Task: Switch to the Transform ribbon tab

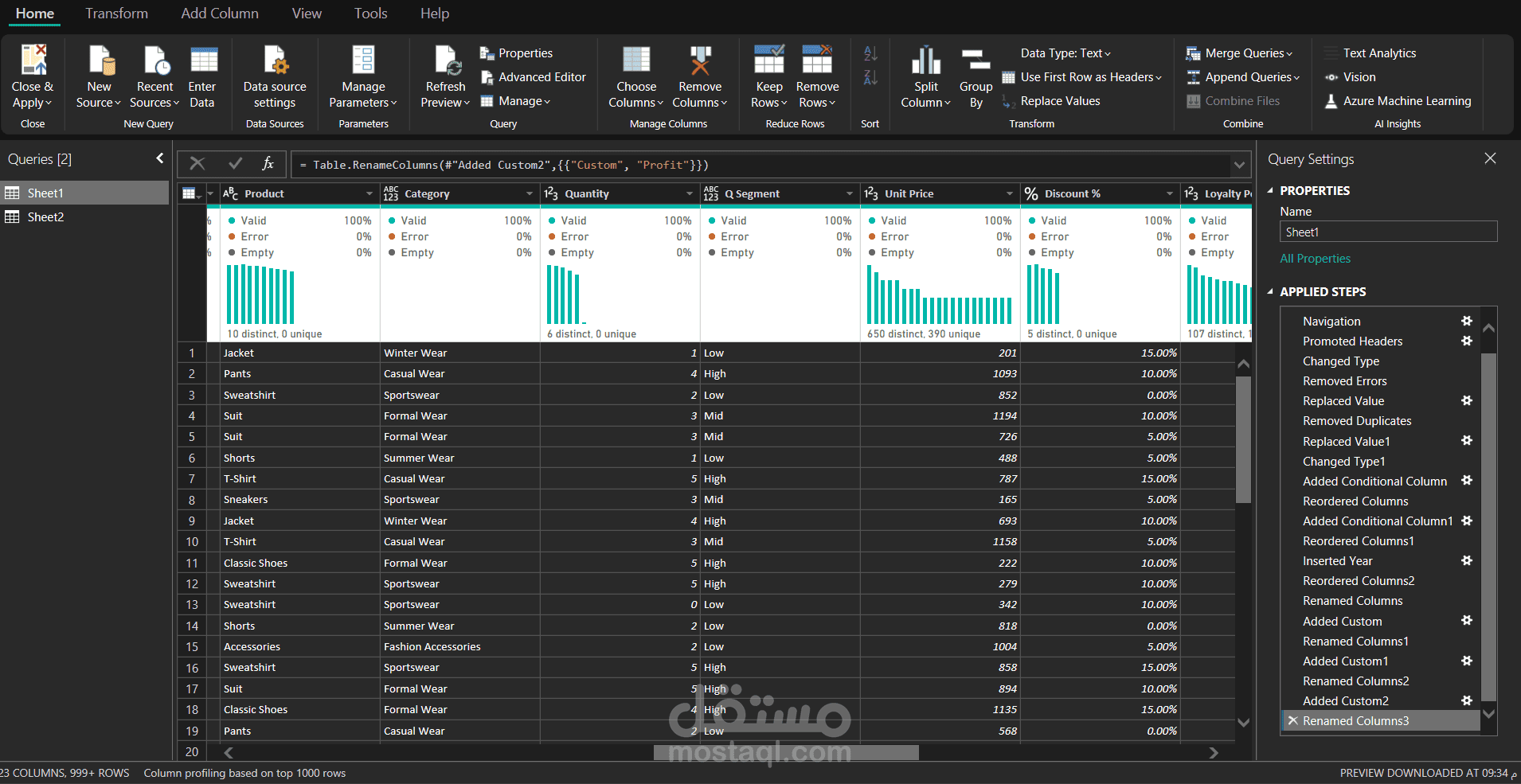Action: tap(116, 14)
